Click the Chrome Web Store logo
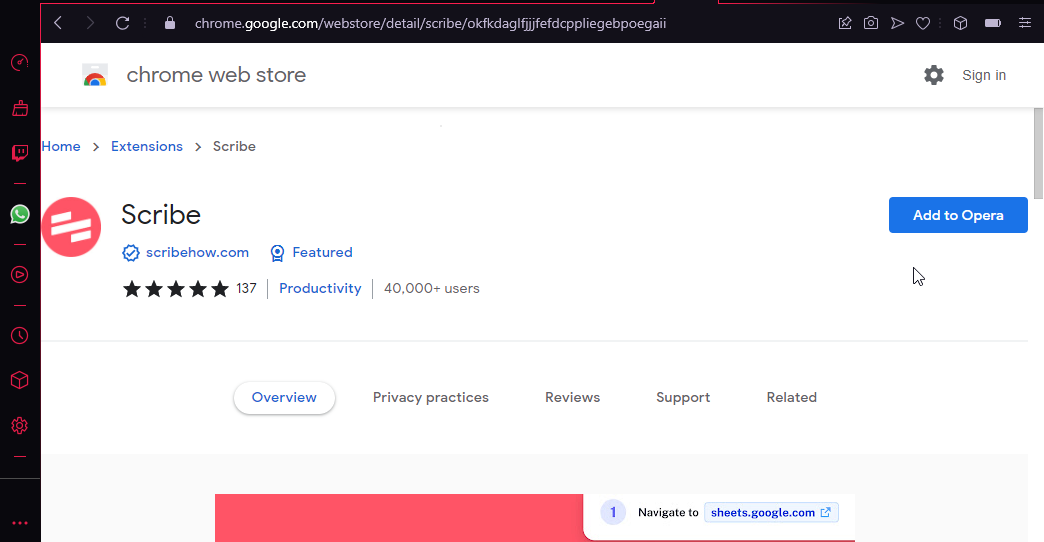 click(95, 75)
